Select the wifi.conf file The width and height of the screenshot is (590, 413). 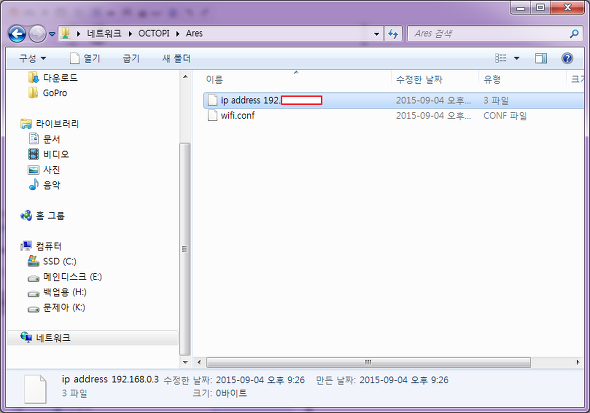coord(237,115)
